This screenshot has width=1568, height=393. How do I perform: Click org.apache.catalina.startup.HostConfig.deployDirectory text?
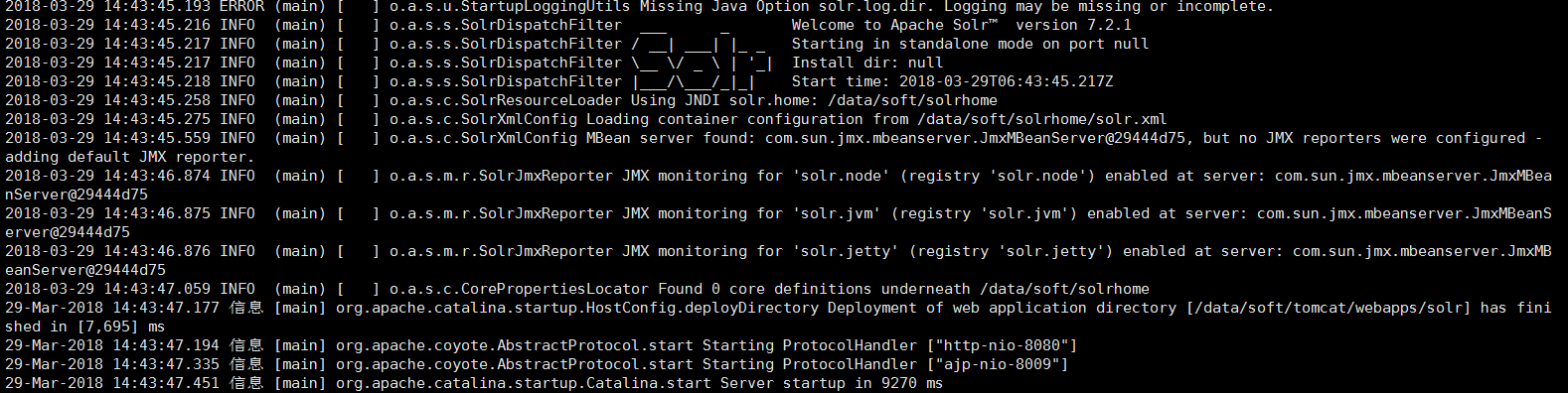[x=577, y=308]
